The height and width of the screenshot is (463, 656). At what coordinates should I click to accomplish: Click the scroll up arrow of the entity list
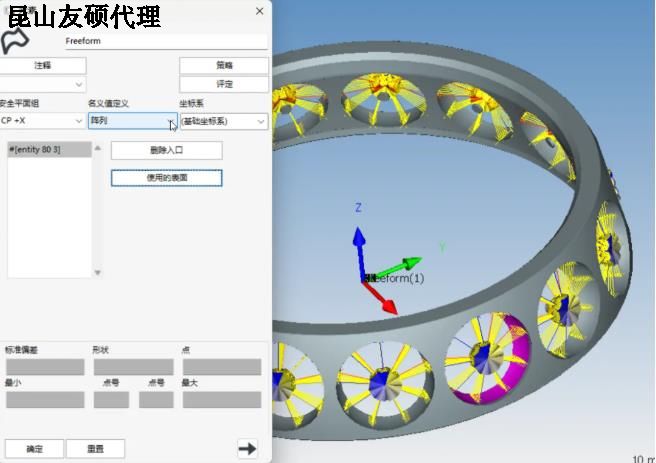click(x=97, y=149)
